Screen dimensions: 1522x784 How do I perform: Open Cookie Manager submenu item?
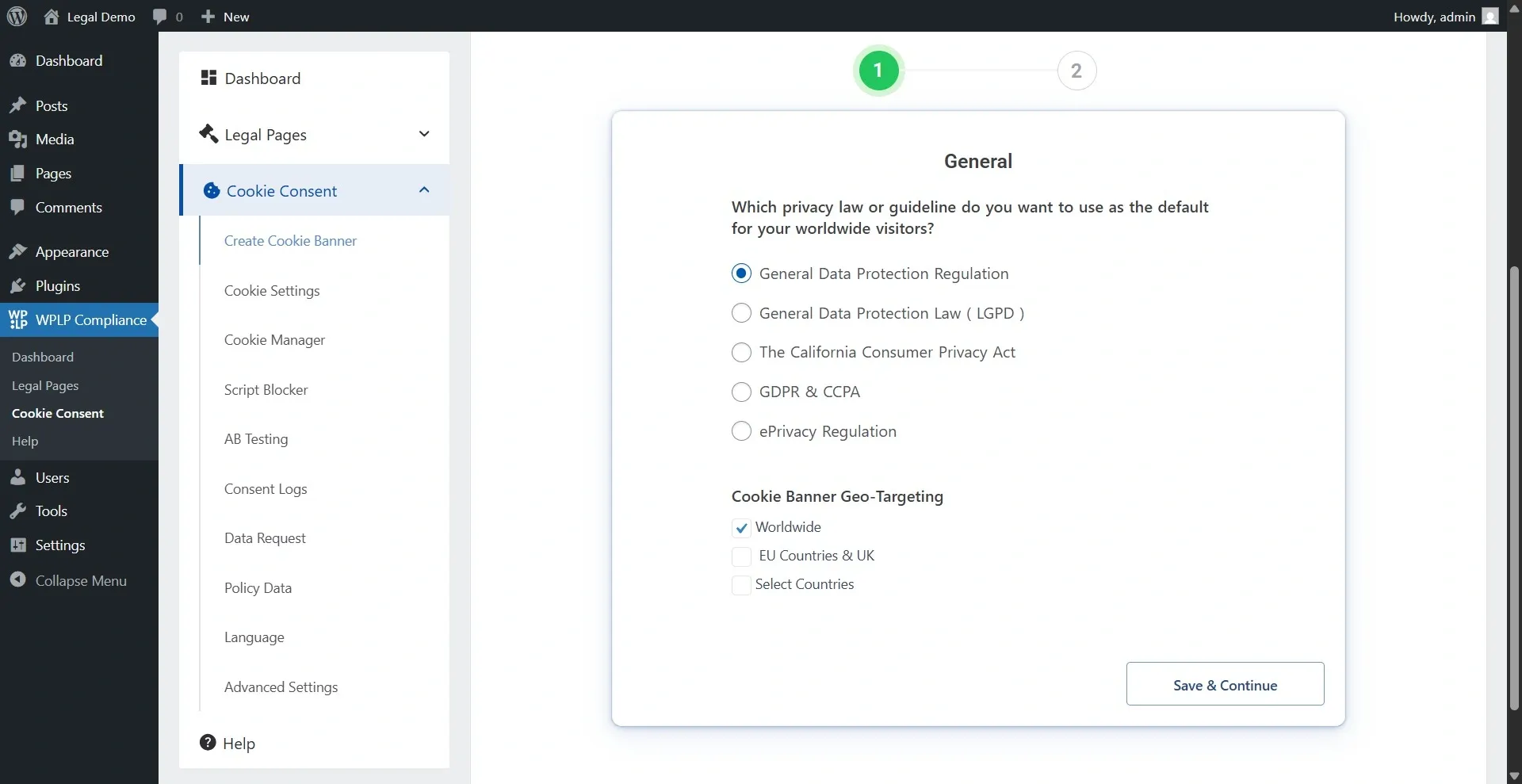pyautogui.click(x=274, y=339)
